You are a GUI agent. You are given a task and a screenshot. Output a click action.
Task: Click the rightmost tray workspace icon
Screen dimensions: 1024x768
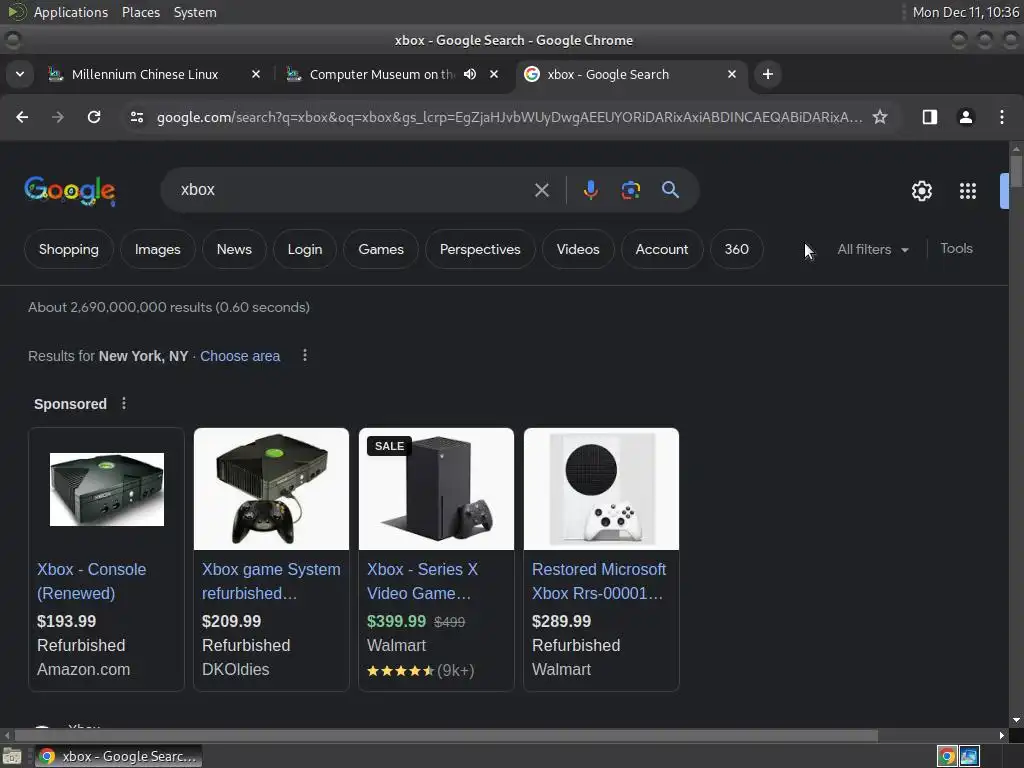(969, 756)
